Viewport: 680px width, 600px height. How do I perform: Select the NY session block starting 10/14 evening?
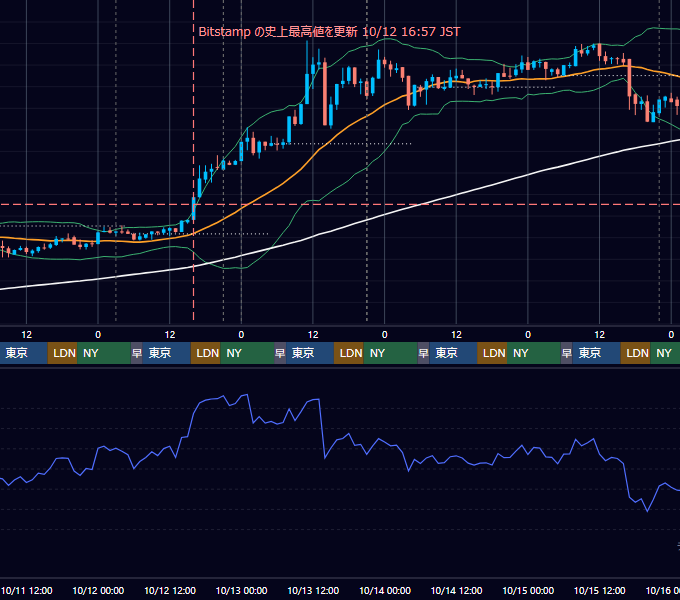[x=534, y=353]
